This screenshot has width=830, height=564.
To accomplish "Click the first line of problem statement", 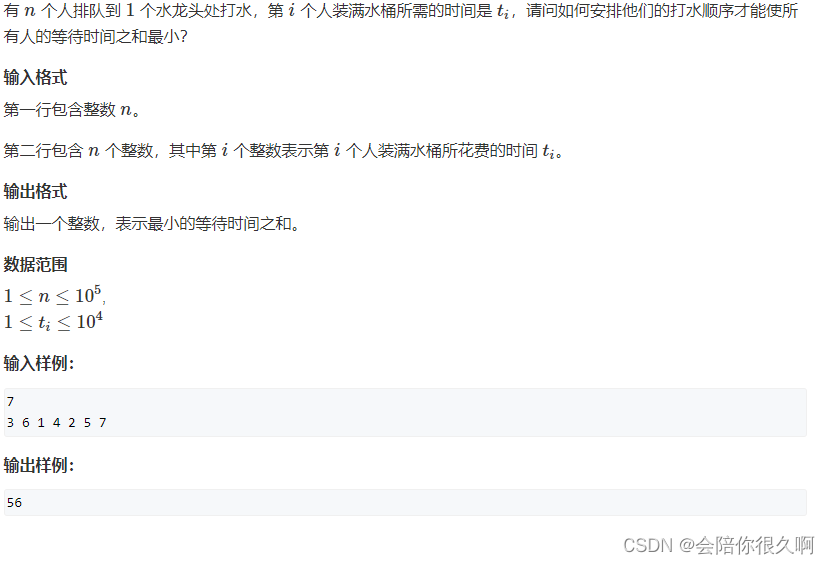I will tap(401, 11).
